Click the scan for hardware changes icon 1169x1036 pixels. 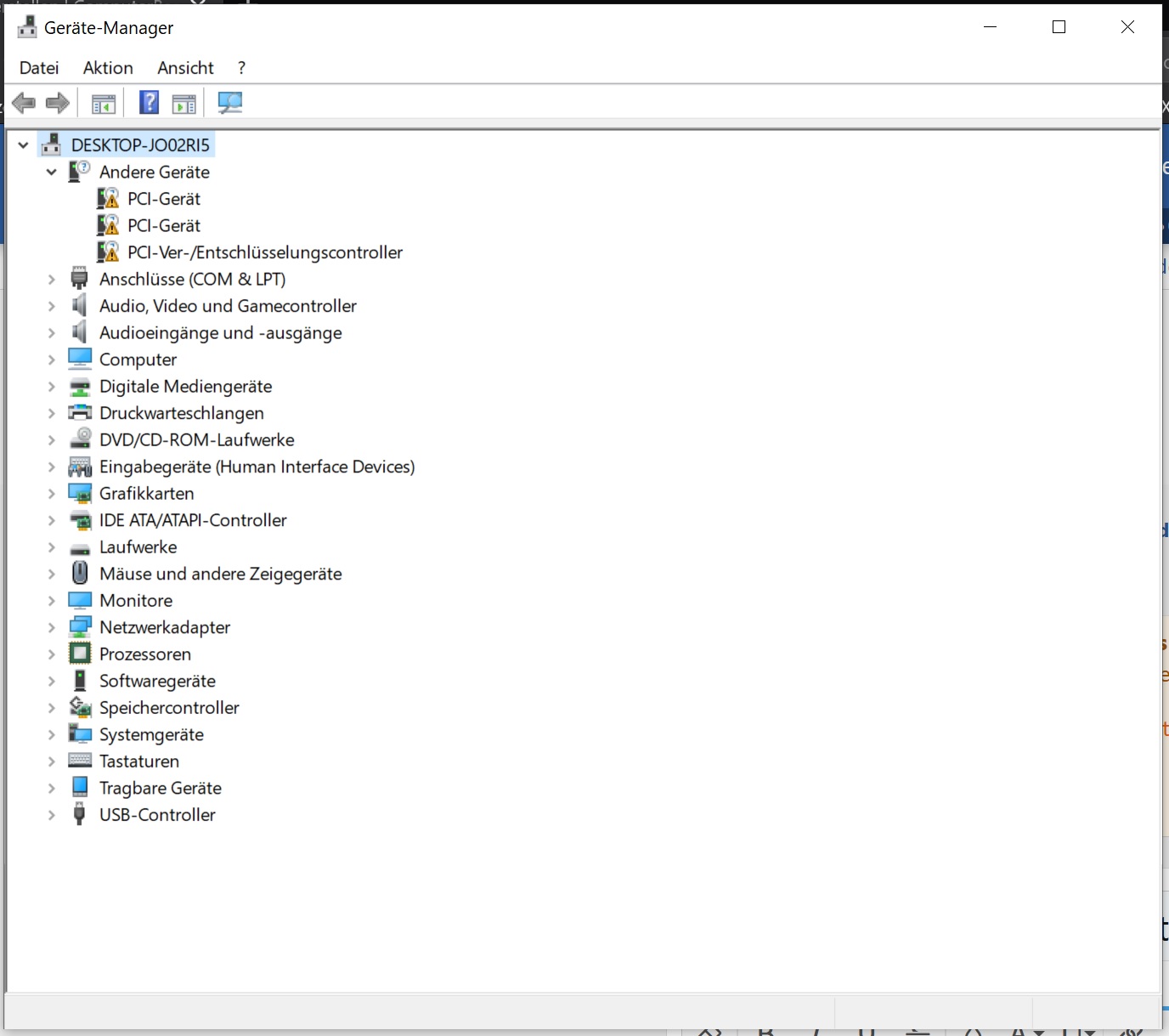click(x=229, y=103)
